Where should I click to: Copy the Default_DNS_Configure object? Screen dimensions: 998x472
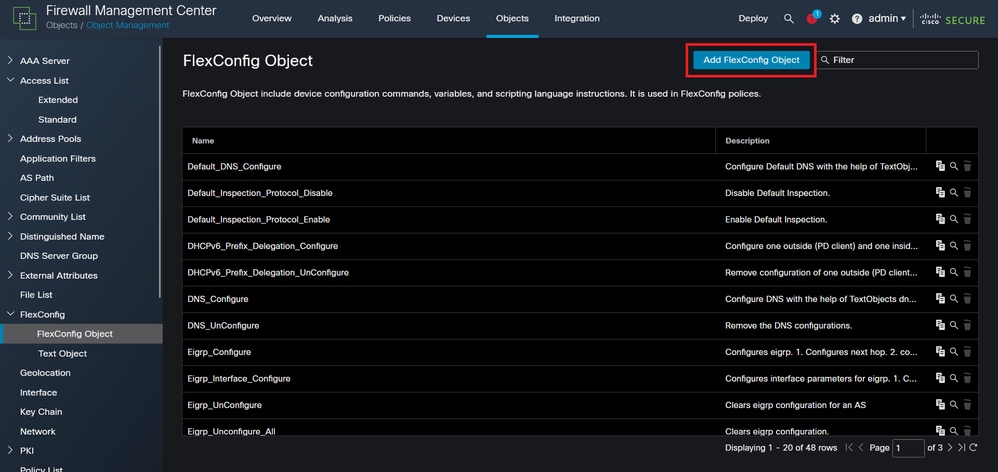tap(940, 166)
